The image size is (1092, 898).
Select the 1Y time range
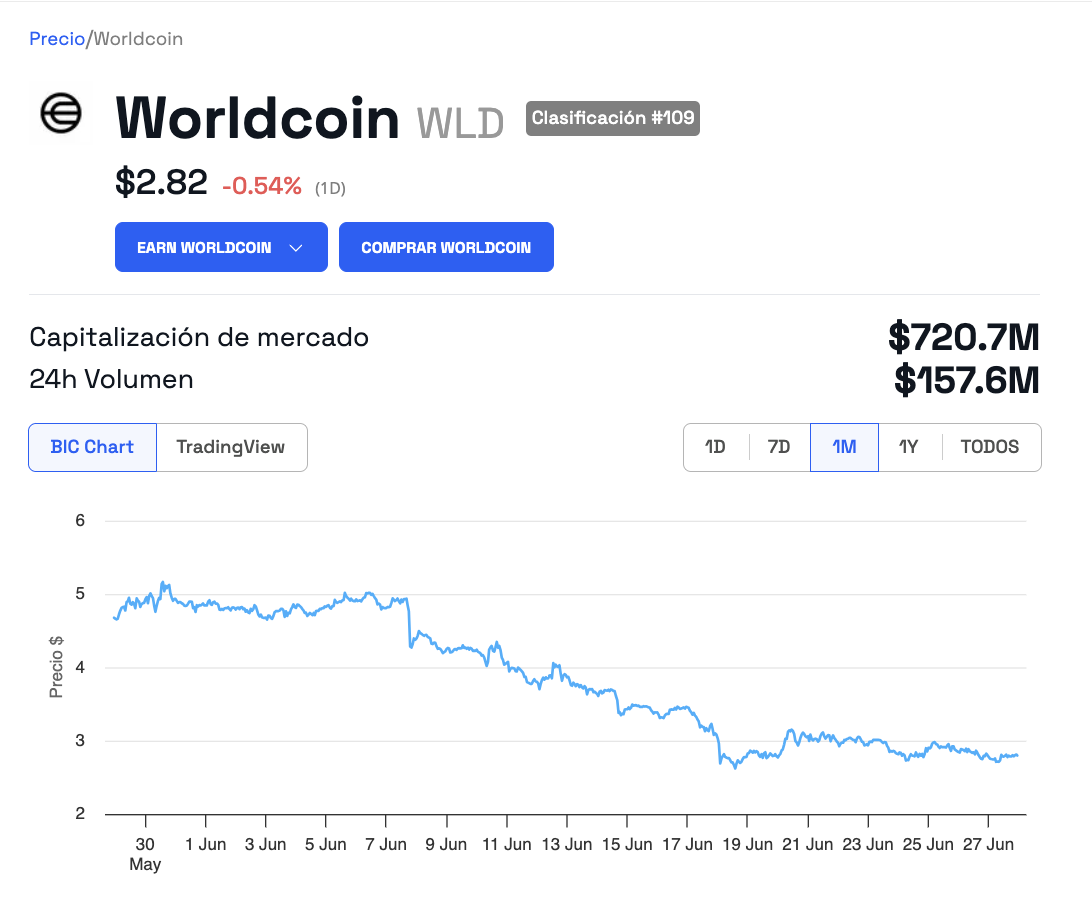tap(908, 447)
